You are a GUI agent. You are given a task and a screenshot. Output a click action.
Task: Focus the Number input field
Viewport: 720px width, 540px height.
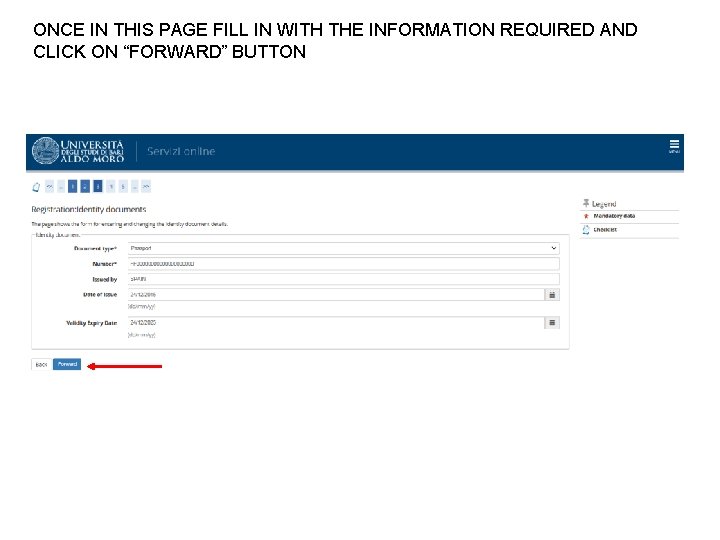point(343,264)
